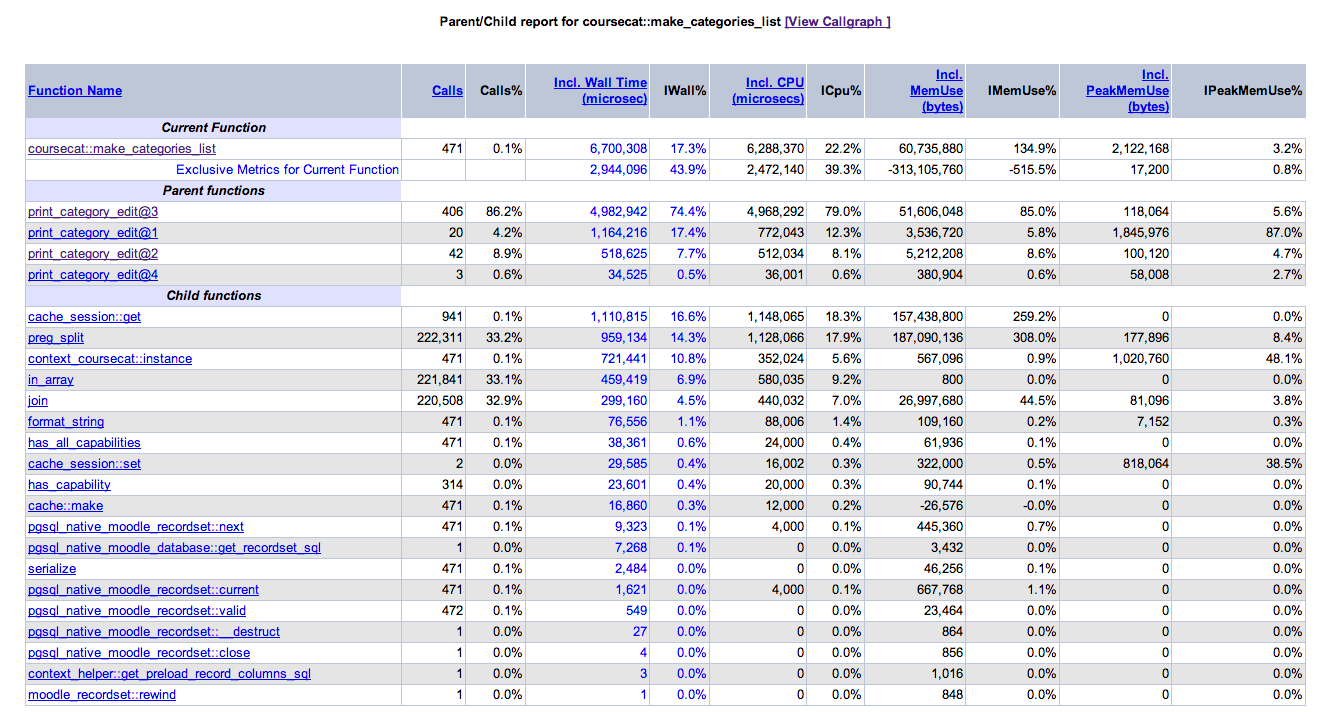Open parent function print_category_edit@2
This screenshot has height=712, width=1332.
pyautogui.click(x=93, y=253)
